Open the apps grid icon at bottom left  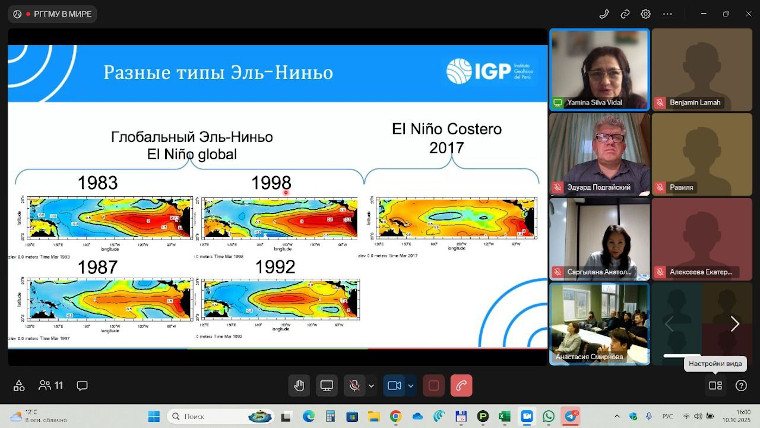tap(18, 385)
